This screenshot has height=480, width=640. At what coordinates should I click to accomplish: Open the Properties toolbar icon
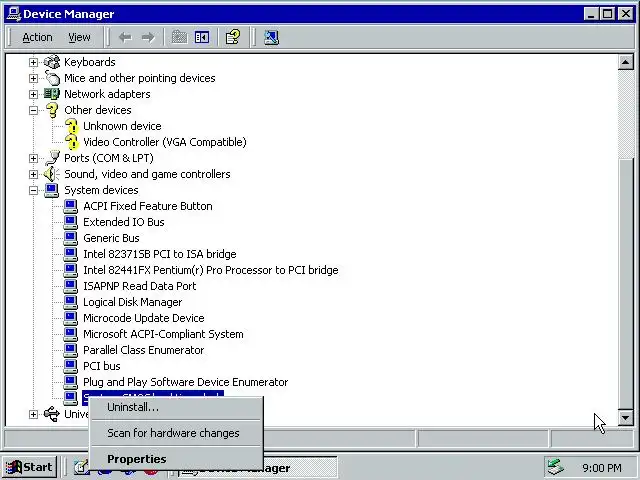[x=233, y=38]
